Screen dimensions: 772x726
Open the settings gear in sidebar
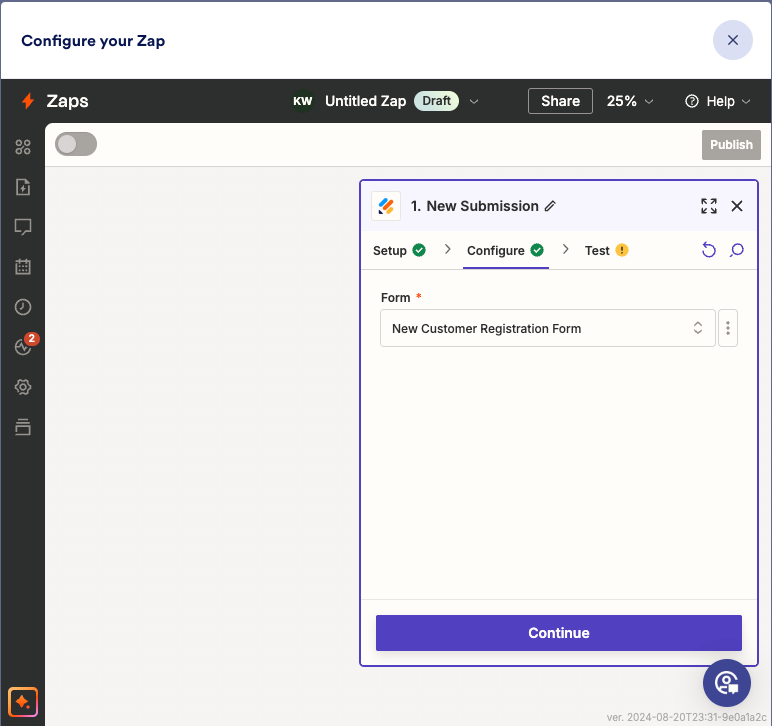tap(23, 387)
